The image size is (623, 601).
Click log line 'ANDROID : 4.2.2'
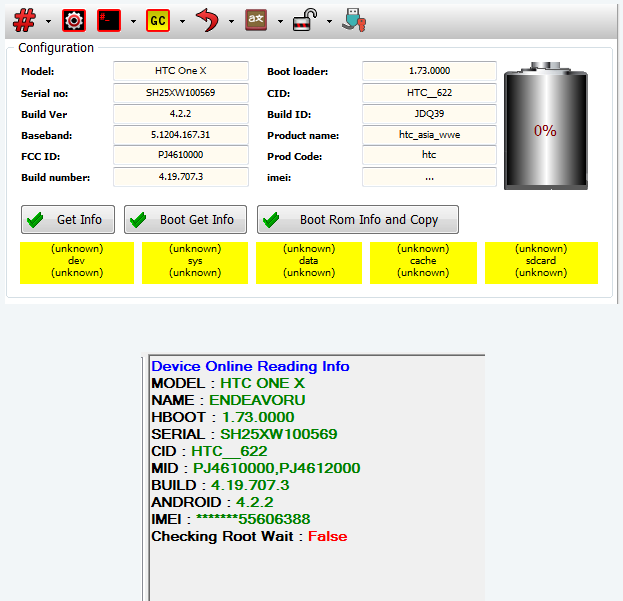coord(213,503)
